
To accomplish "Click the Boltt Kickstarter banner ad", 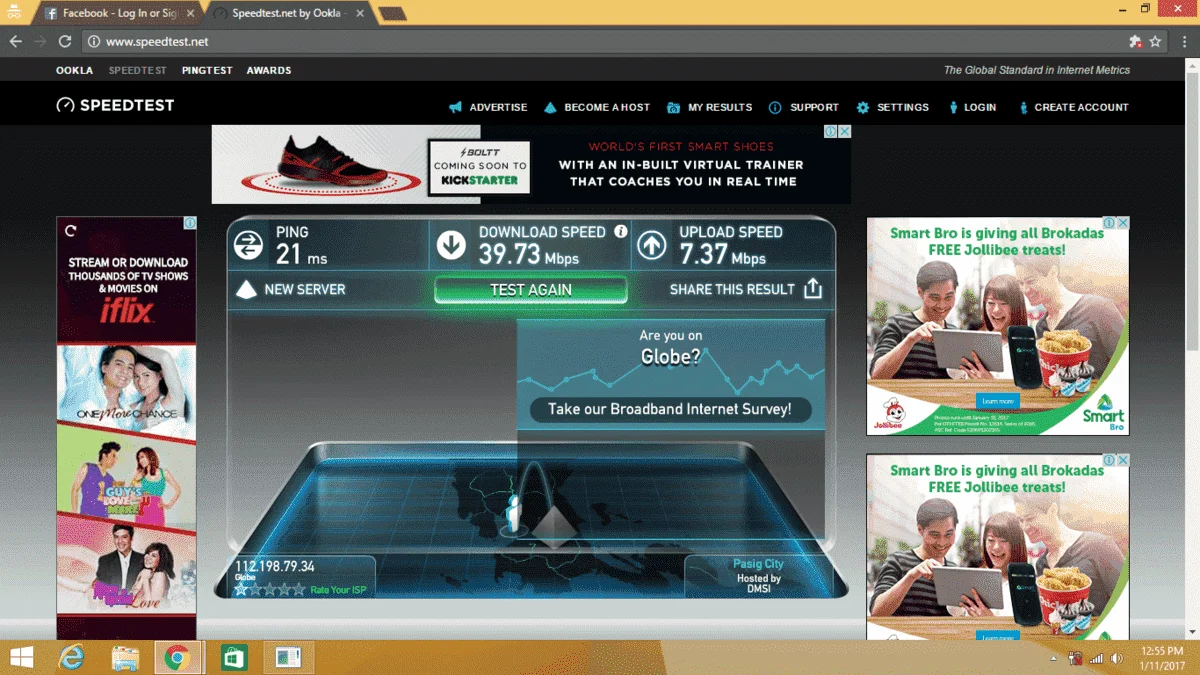I will [x=531, y=164].
